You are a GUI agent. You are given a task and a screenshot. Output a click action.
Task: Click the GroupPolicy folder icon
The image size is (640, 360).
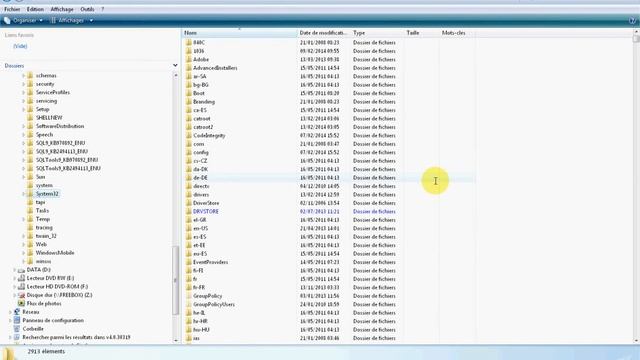click(188, 296)
